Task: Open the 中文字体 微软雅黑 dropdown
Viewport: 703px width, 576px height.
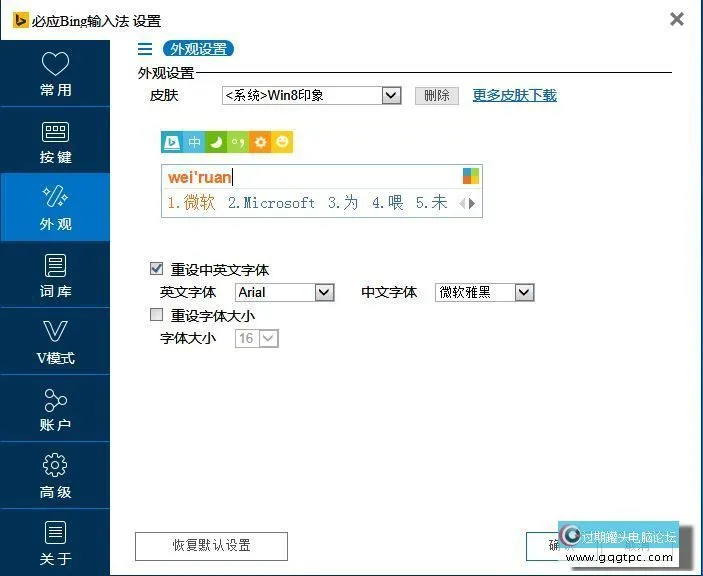Action: click(x=524, y=293)
